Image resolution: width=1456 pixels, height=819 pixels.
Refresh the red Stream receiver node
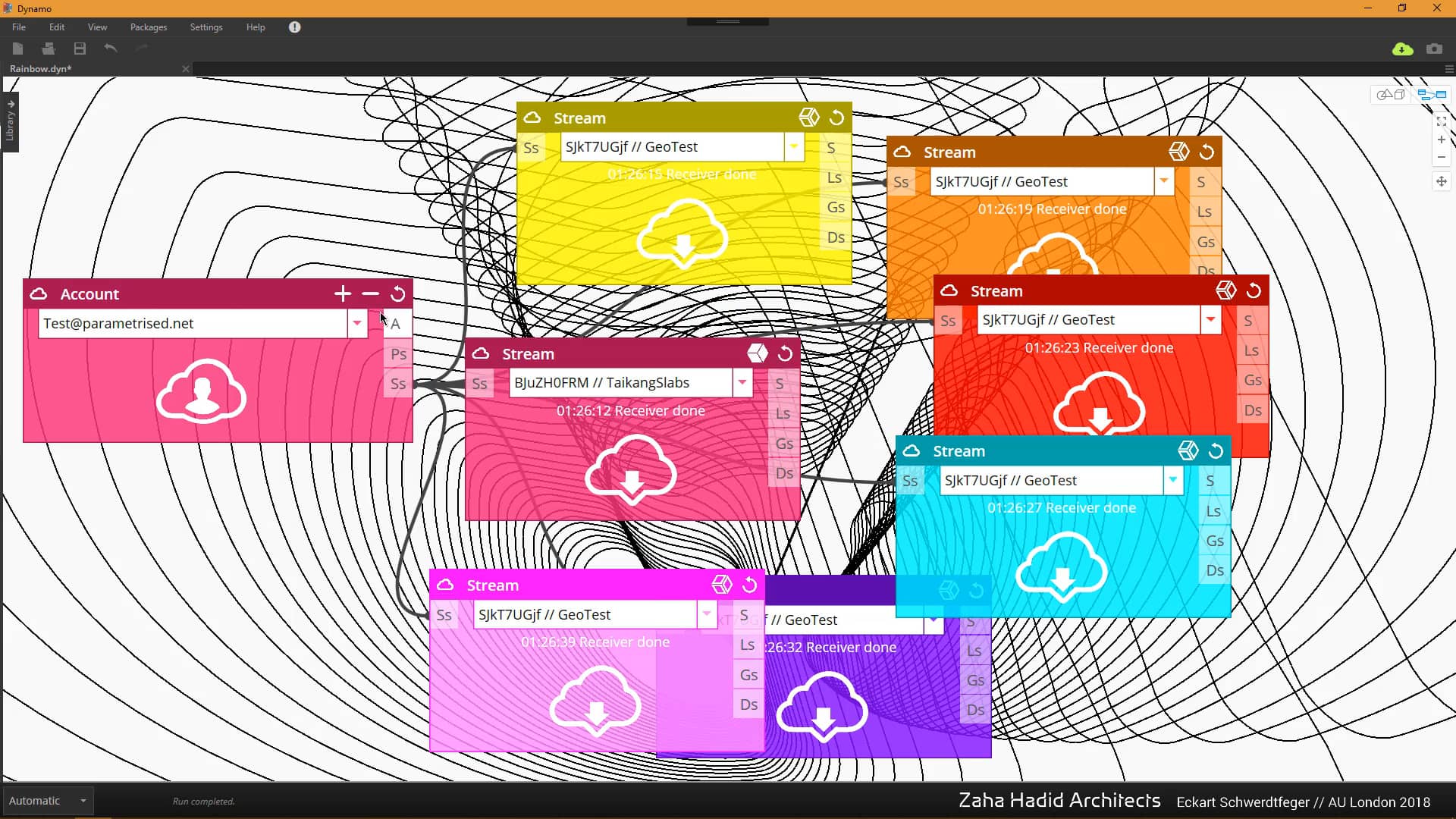(x=1254, y=290)
